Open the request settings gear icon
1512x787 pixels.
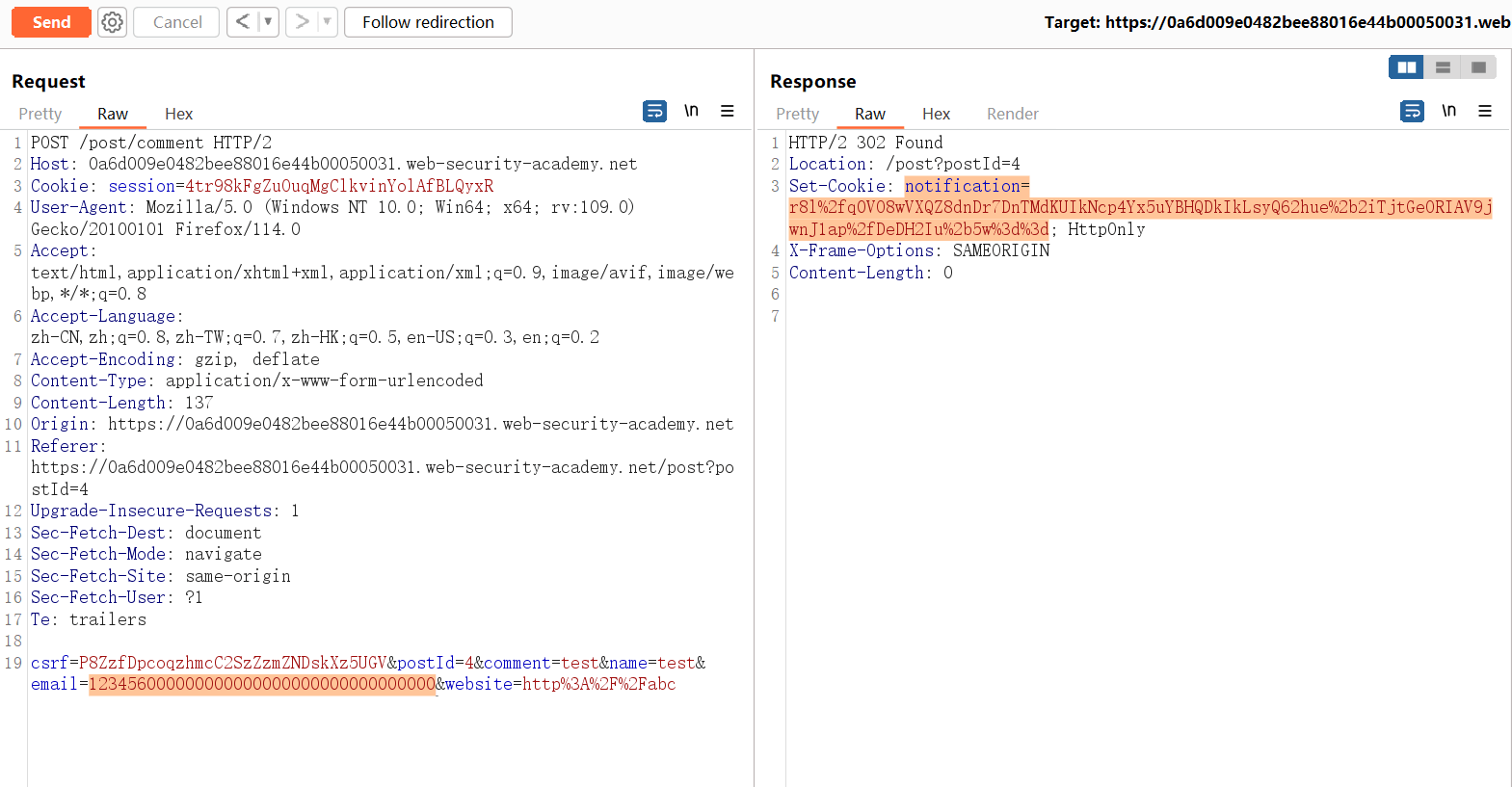(x=113, y=22)
